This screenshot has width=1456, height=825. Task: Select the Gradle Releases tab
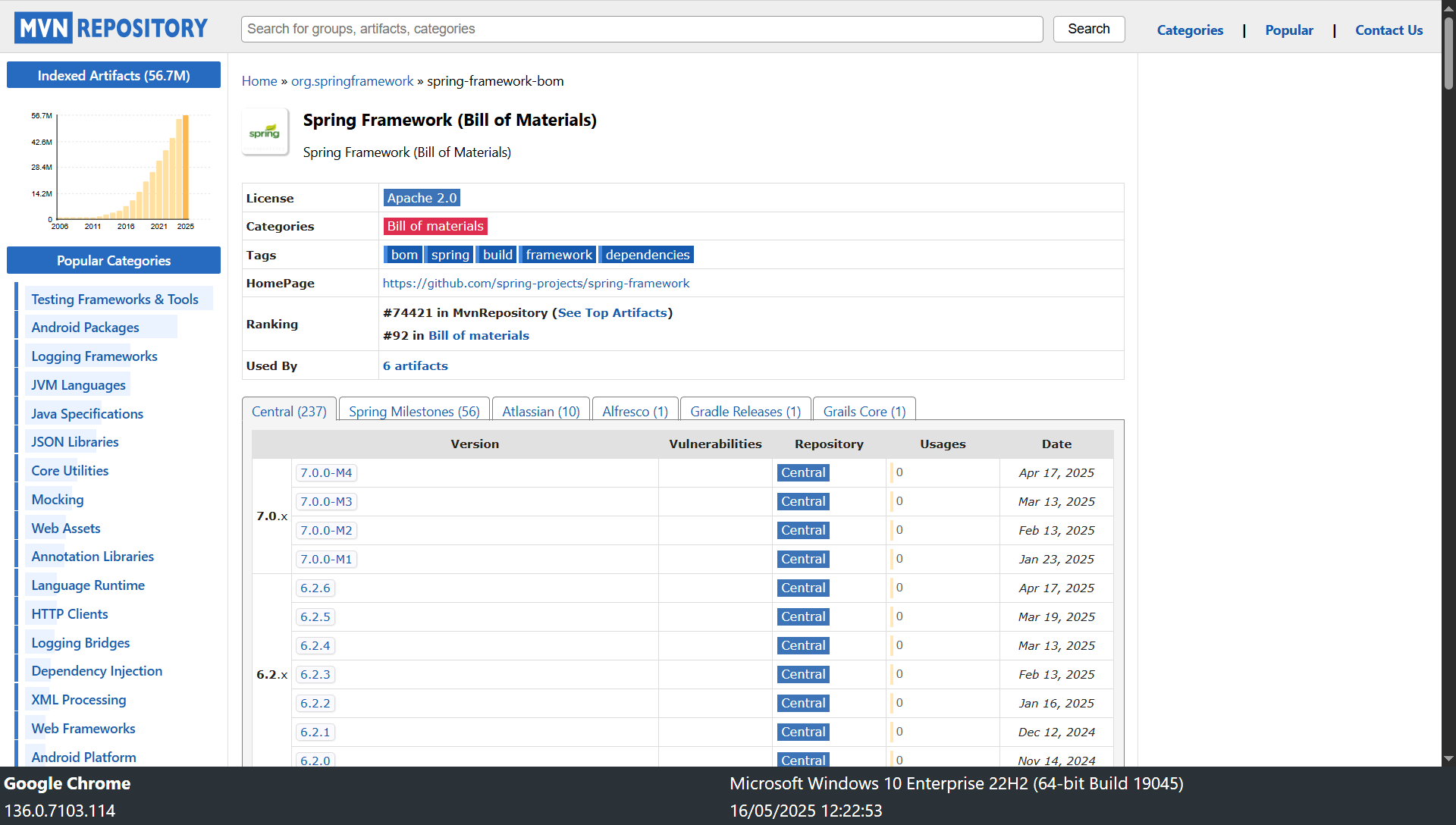(745, 411)
